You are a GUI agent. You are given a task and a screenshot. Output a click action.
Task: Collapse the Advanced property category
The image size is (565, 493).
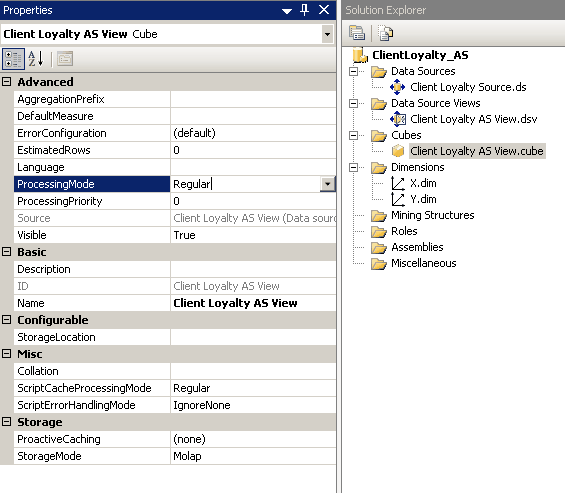pyautogui.click(x=6, y=82)
